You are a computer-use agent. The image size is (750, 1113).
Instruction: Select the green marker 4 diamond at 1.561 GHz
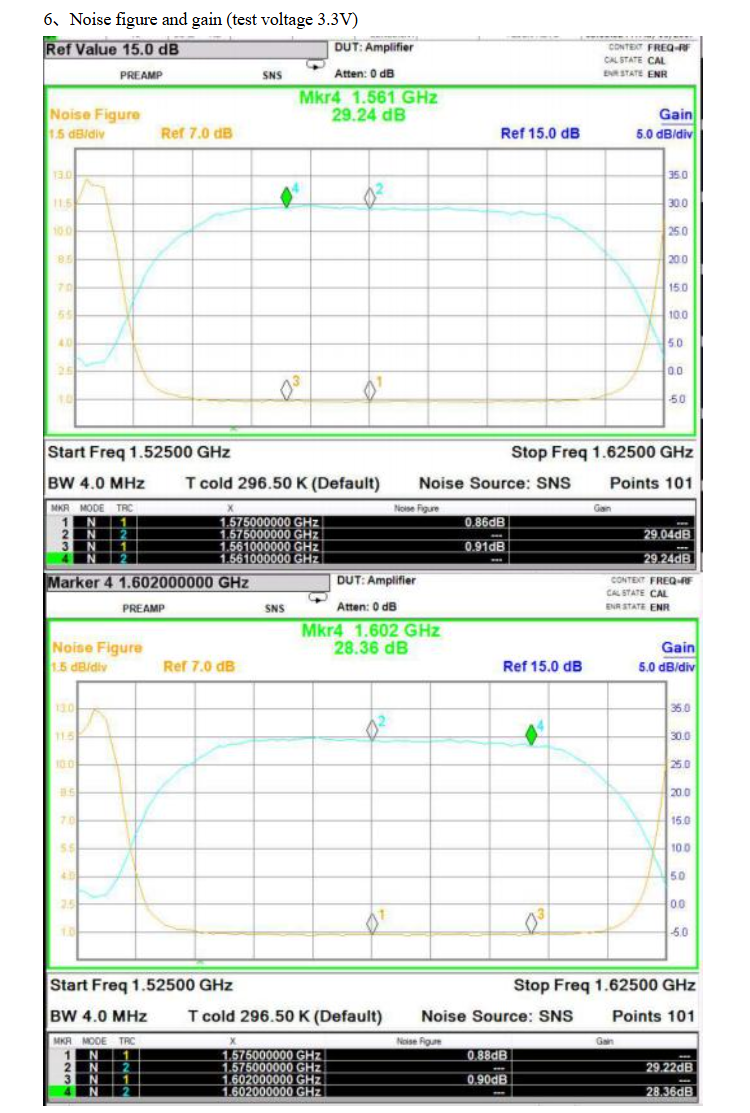tap(287, 197)
